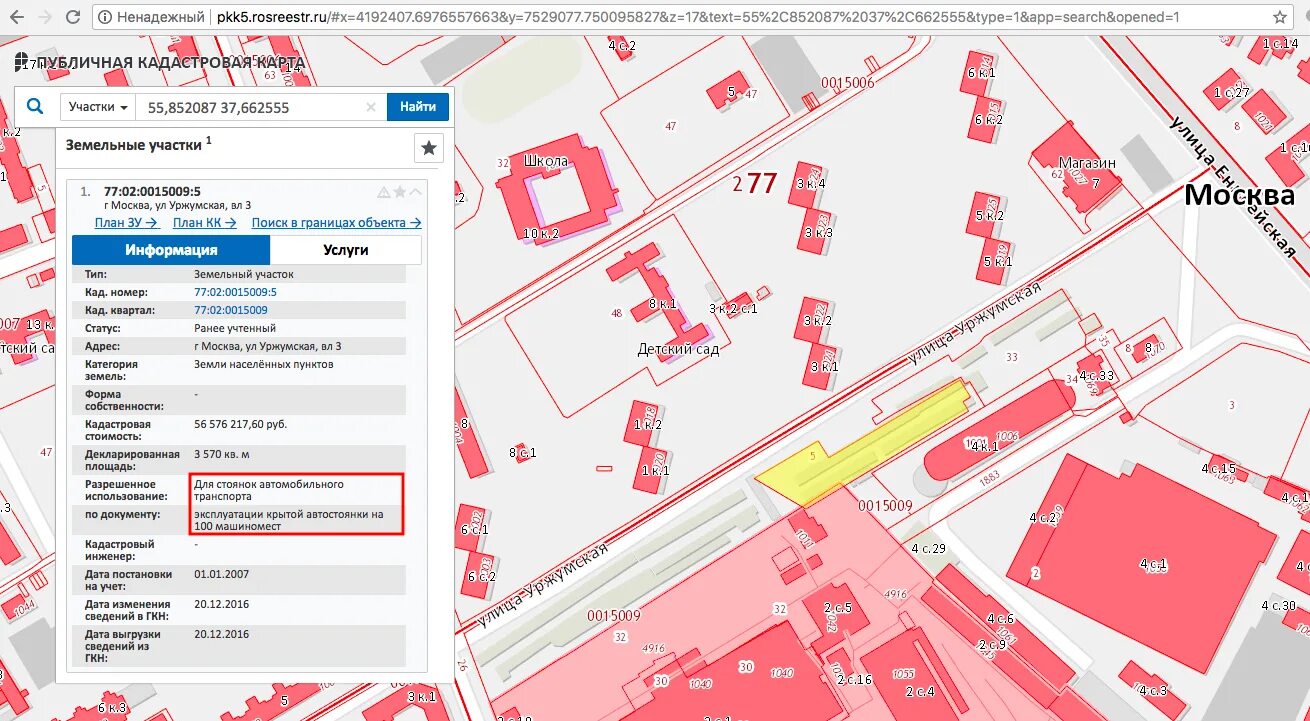
Task: Click the rosreestr URL in the address bar
Action: (698, 17)
